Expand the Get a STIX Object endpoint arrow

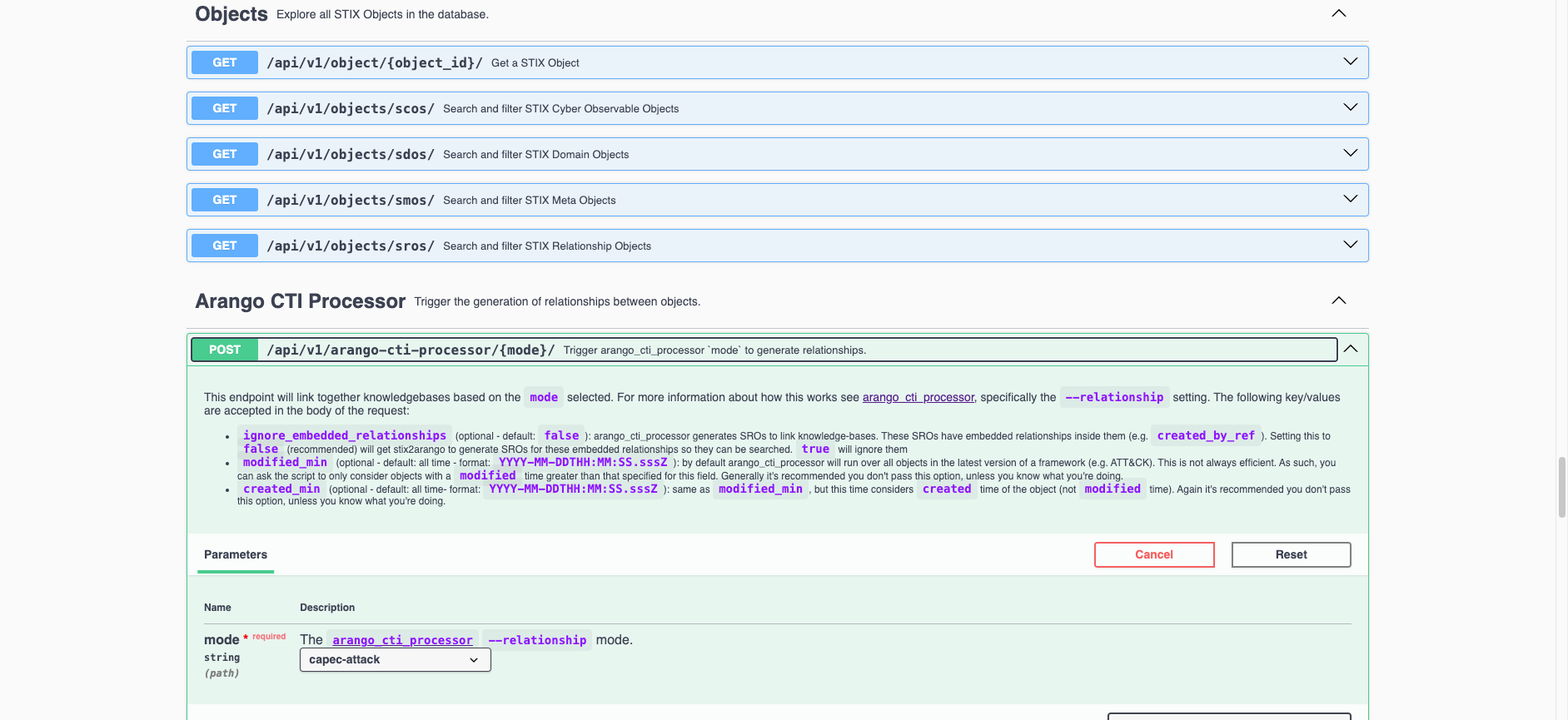pos(1350,62)
